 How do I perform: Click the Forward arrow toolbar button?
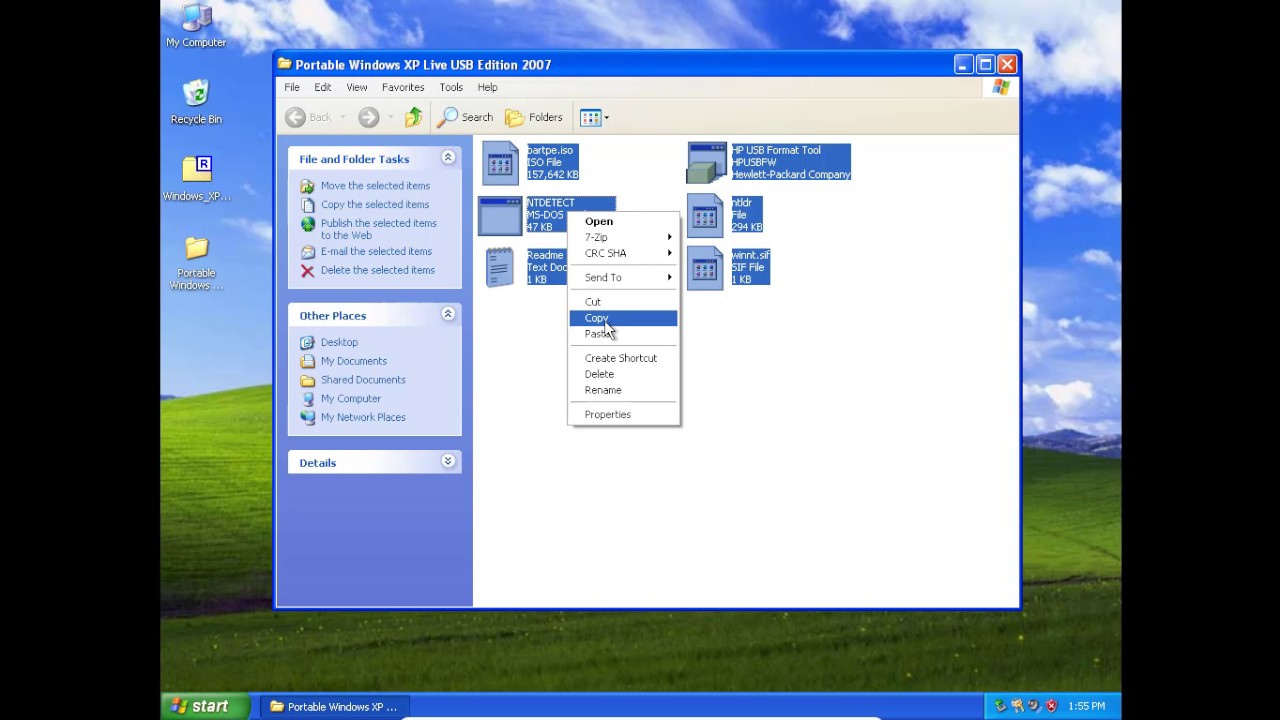pyautogui.click(x=369, y=117)
